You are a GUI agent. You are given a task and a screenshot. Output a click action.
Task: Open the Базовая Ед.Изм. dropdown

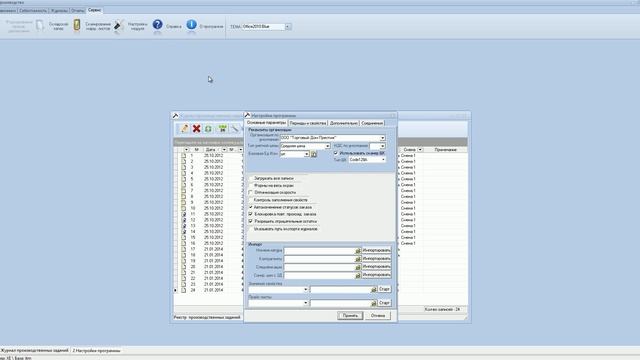coord(306,154)
